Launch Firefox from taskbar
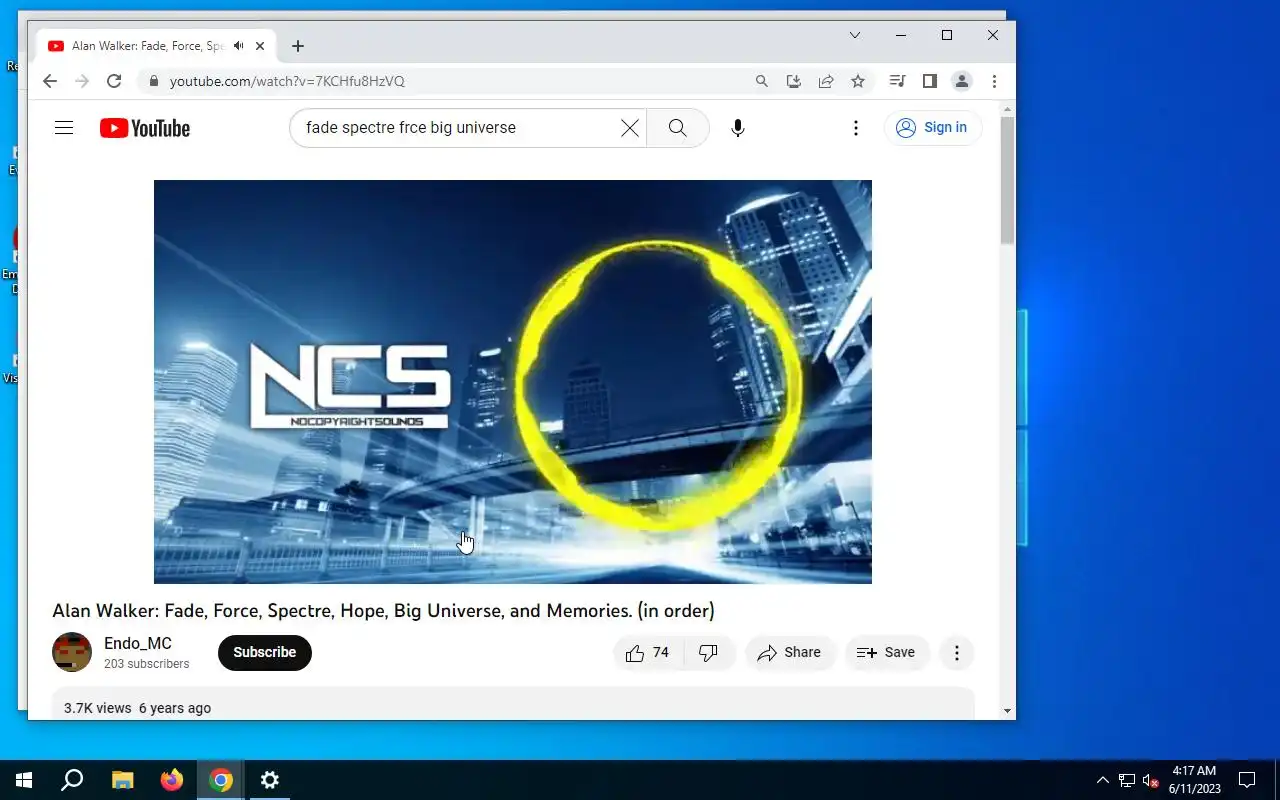Viewport: 1280px width, 800px height. [x=172, y=780]
